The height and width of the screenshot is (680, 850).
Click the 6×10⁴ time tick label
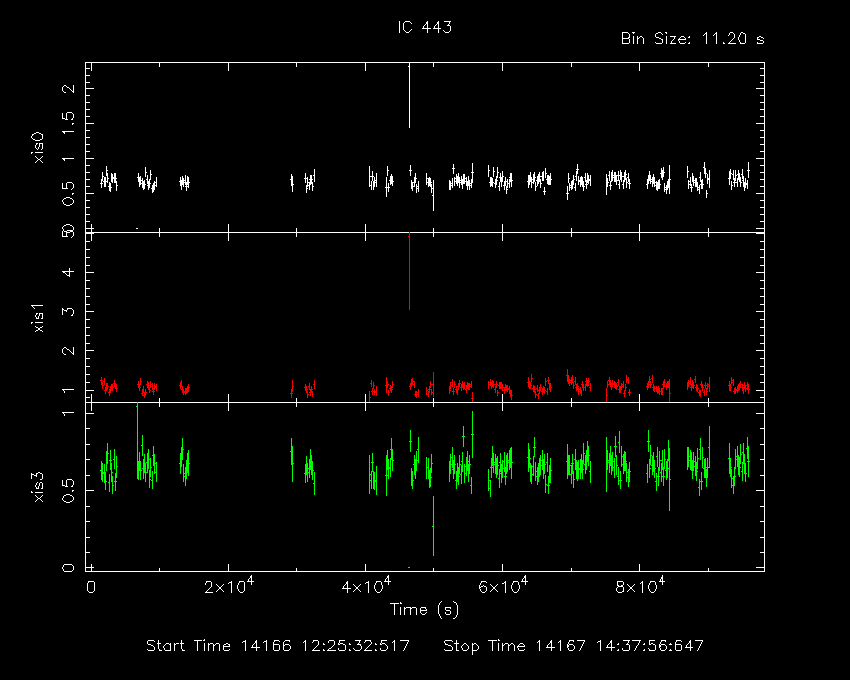coord(503,586)
